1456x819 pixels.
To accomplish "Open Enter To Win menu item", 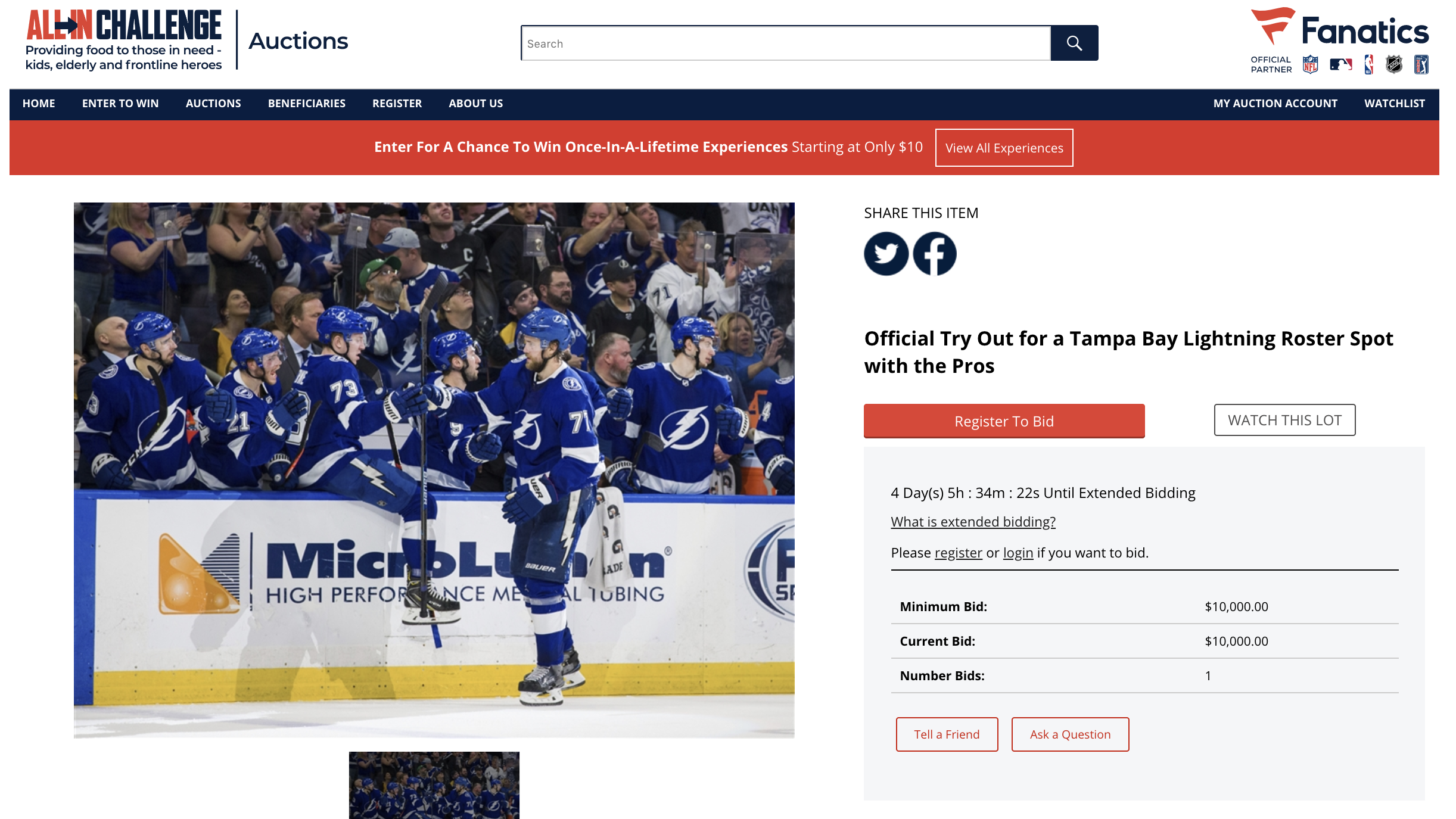I will coord(120,104).
